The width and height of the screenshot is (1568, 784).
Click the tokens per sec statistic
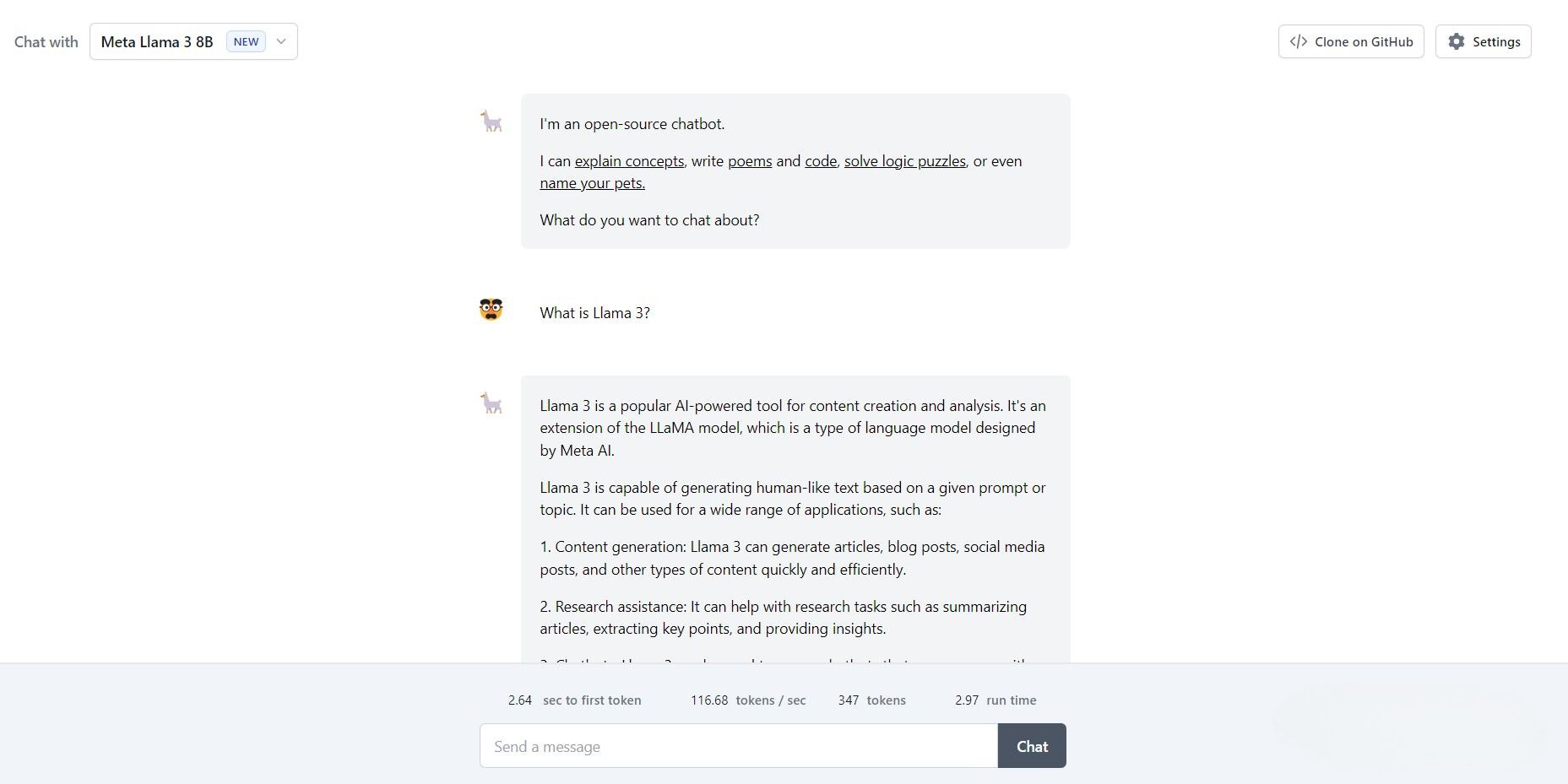tap(748, 700)
